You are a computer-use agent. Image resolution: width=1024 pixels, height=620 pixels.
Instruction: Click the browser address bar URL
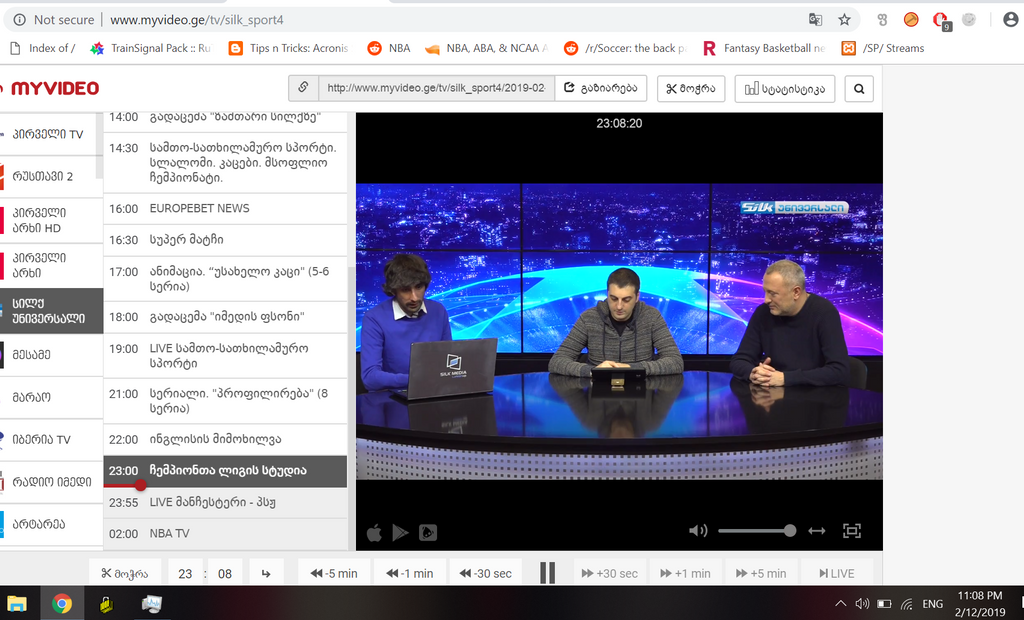click(x=197, y=20)
